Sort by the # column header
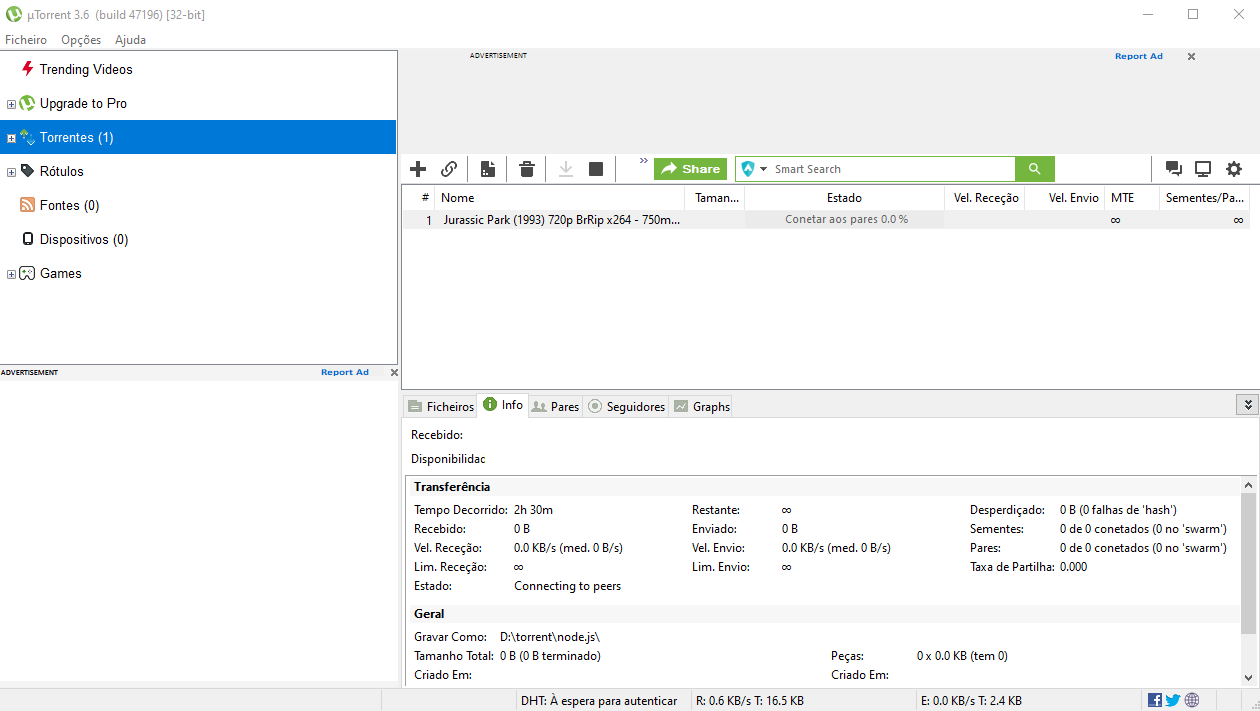The image size is (1260, 711). [x=420, y=198]
